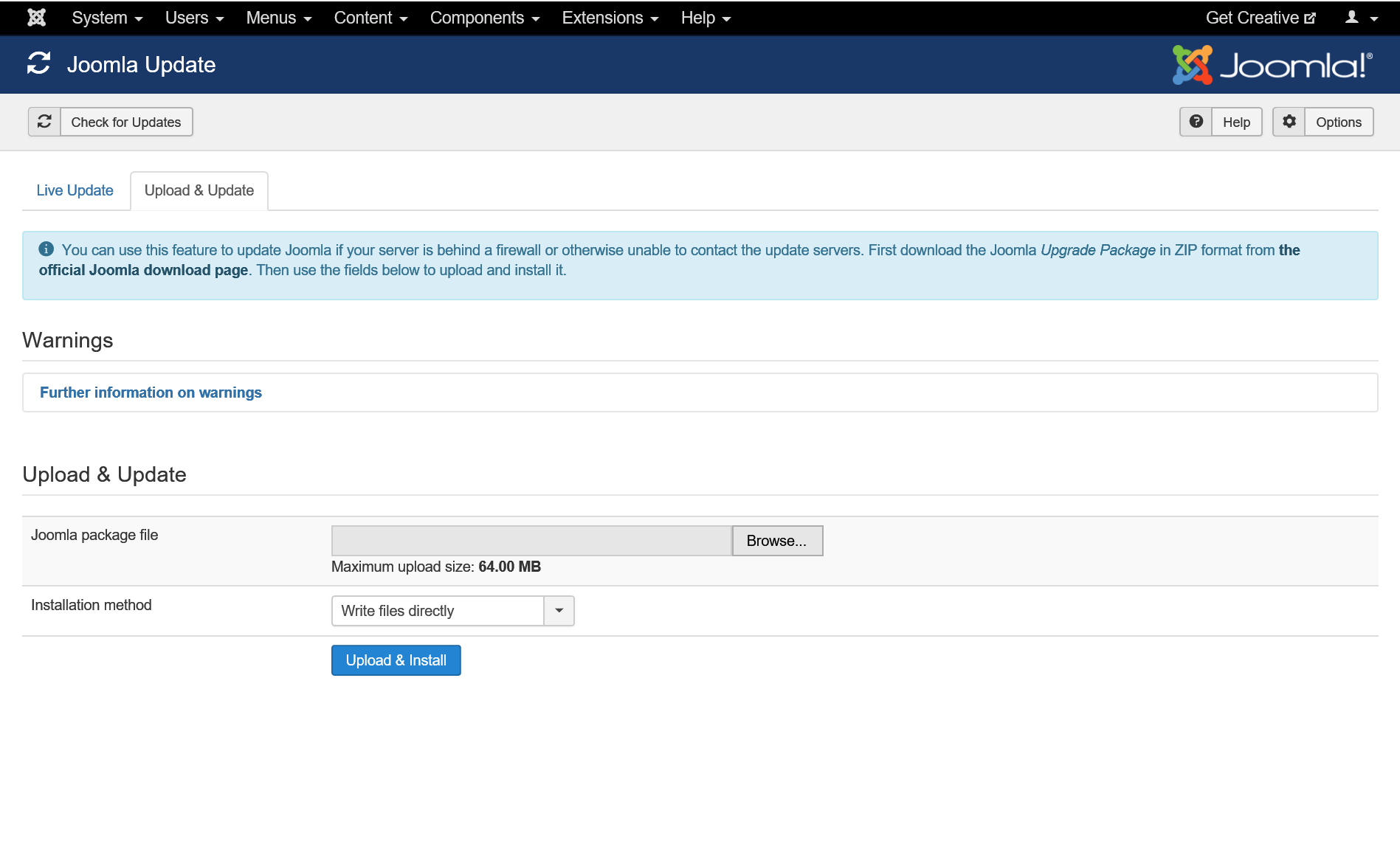This screenshot has height=858, width=1400.
Task: Expand the Components menu
Action: click(485, 18)
